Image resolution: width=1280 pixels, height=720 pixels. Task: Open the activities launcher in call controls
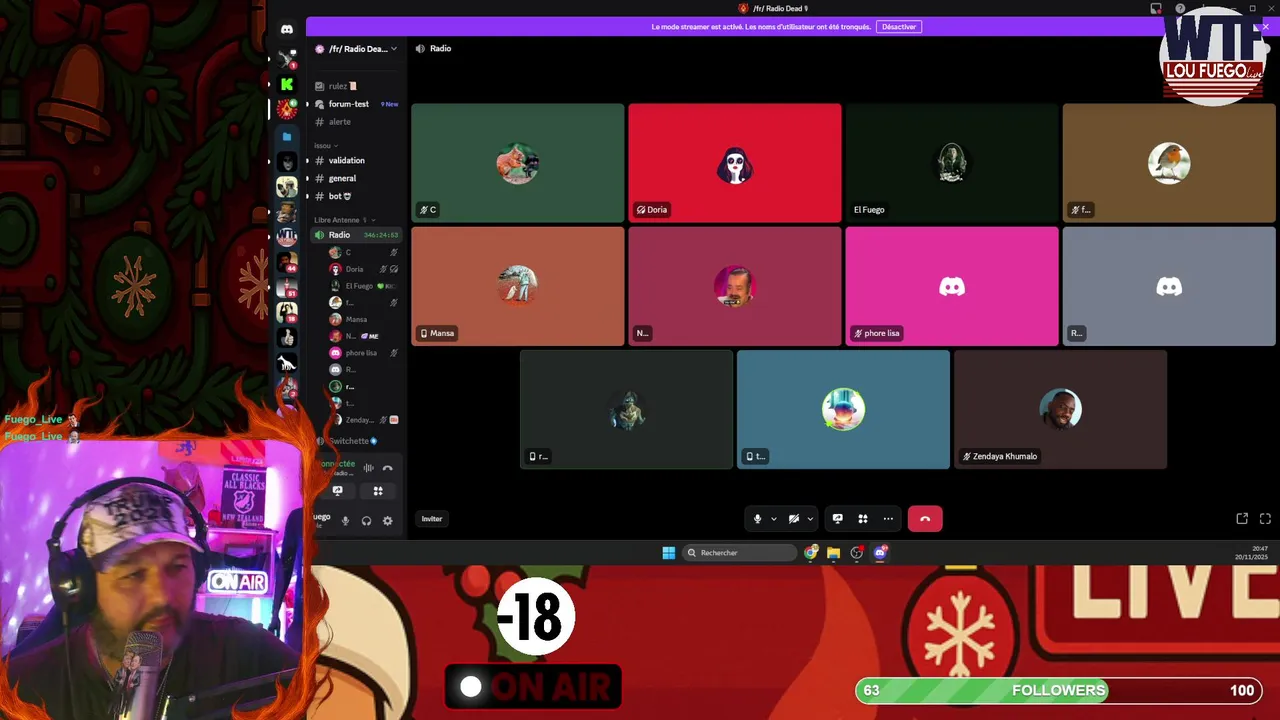(x=863, y=518)
